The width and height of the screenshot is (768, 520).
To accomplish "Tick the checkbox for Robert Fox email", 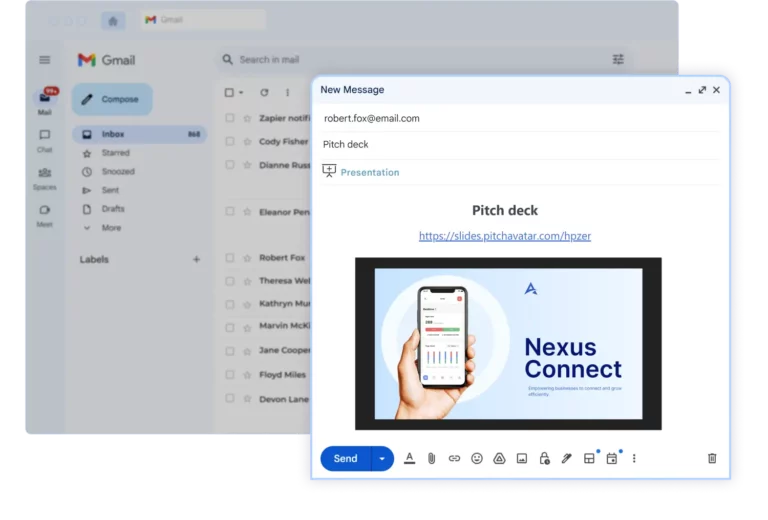I will (x=229, y=258).
